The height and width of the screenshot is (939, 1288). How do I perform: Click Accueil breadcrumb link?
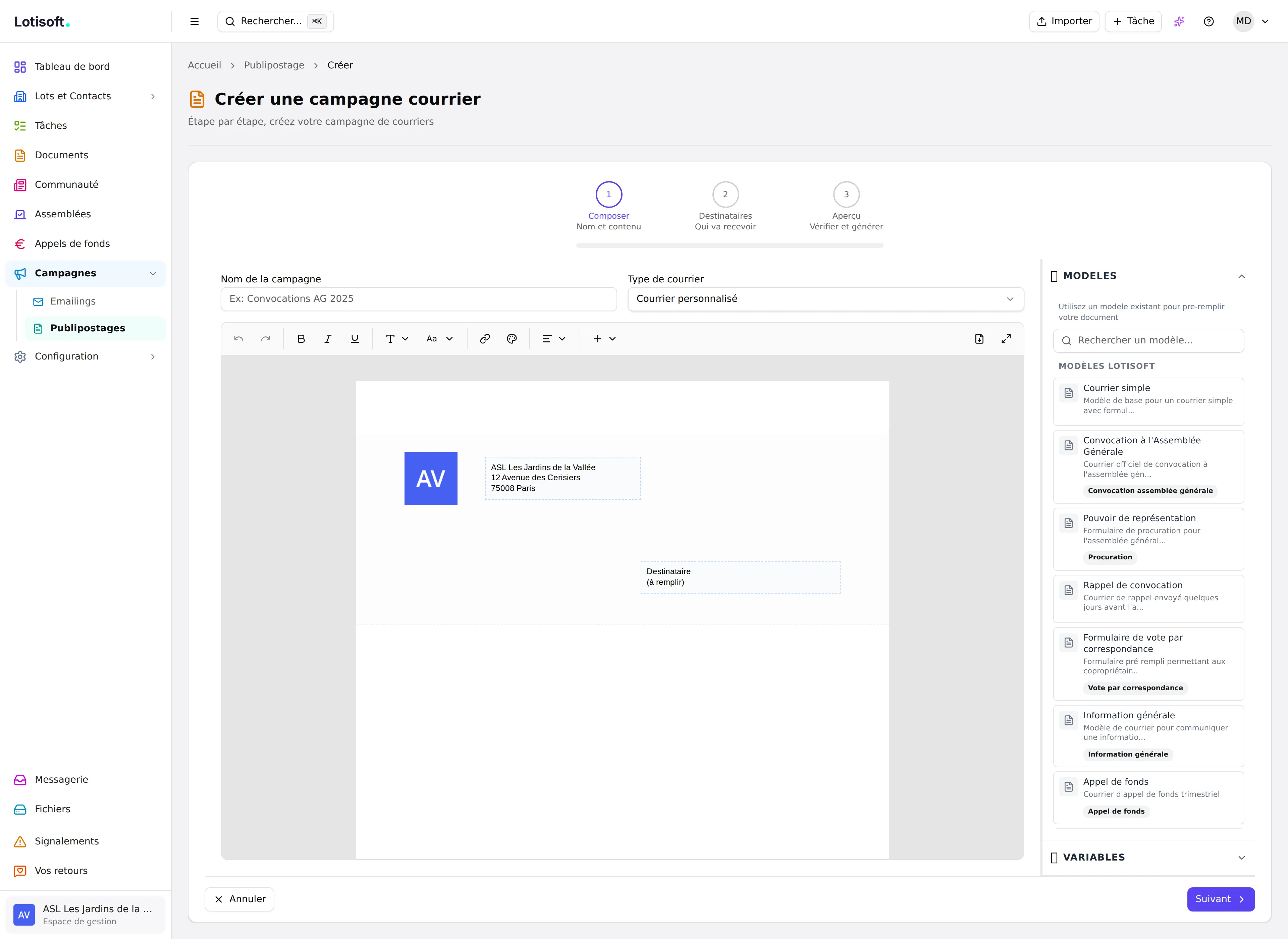pyautogui.click(x=205, y=65)
